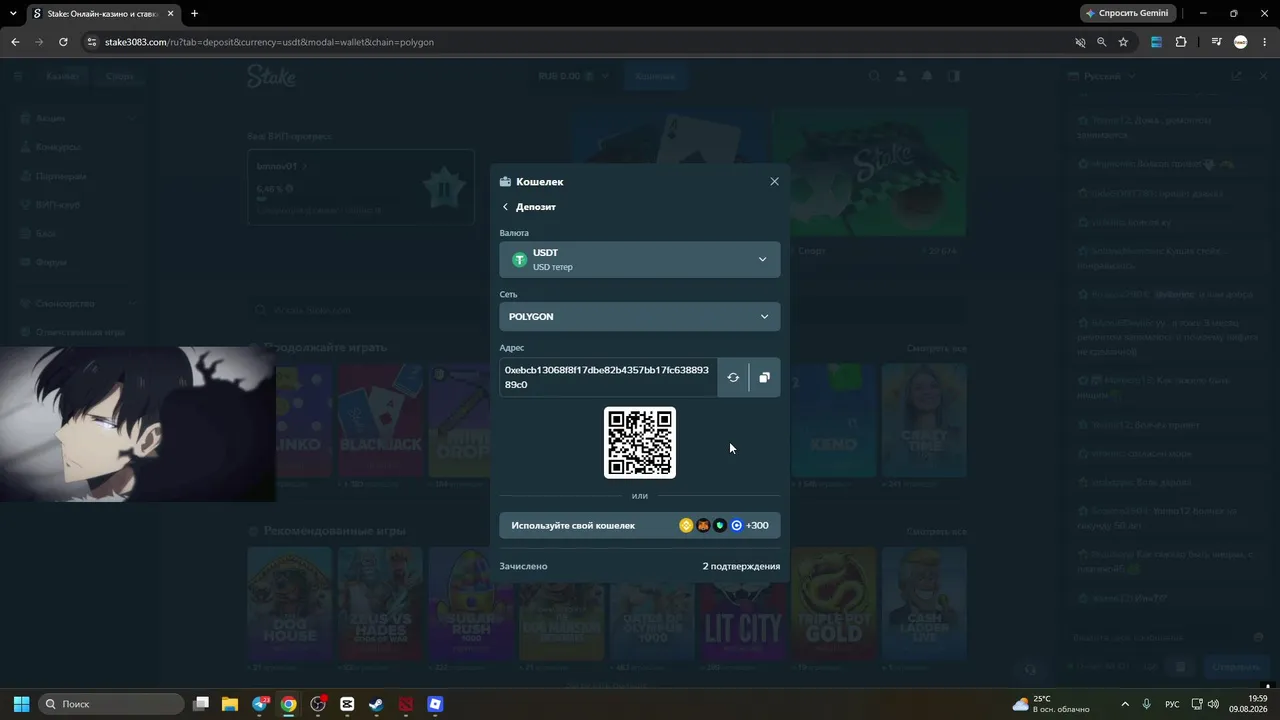The width and height of the screenshot is (1280, 720).
Task: Click the deposit address field
Action: [x=608, y=377]
